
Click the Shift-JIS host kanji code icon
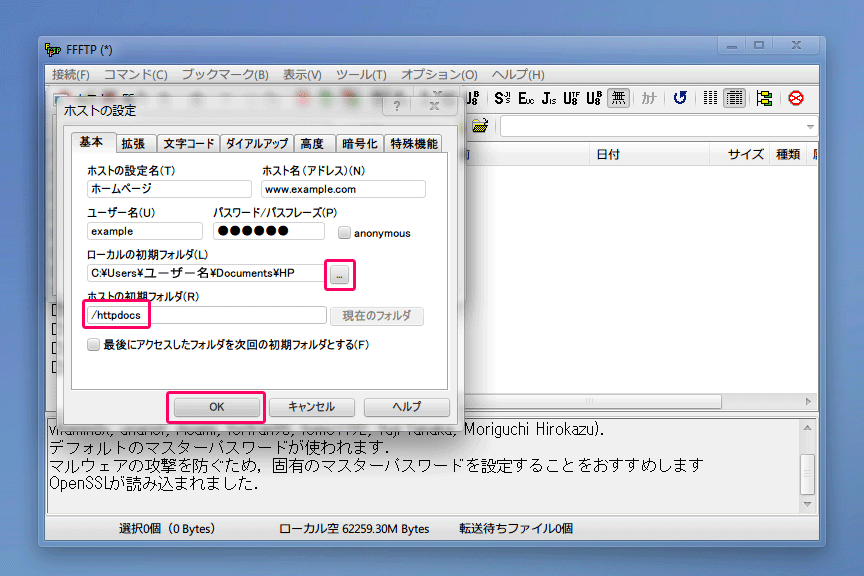click(x=502, y=98)
